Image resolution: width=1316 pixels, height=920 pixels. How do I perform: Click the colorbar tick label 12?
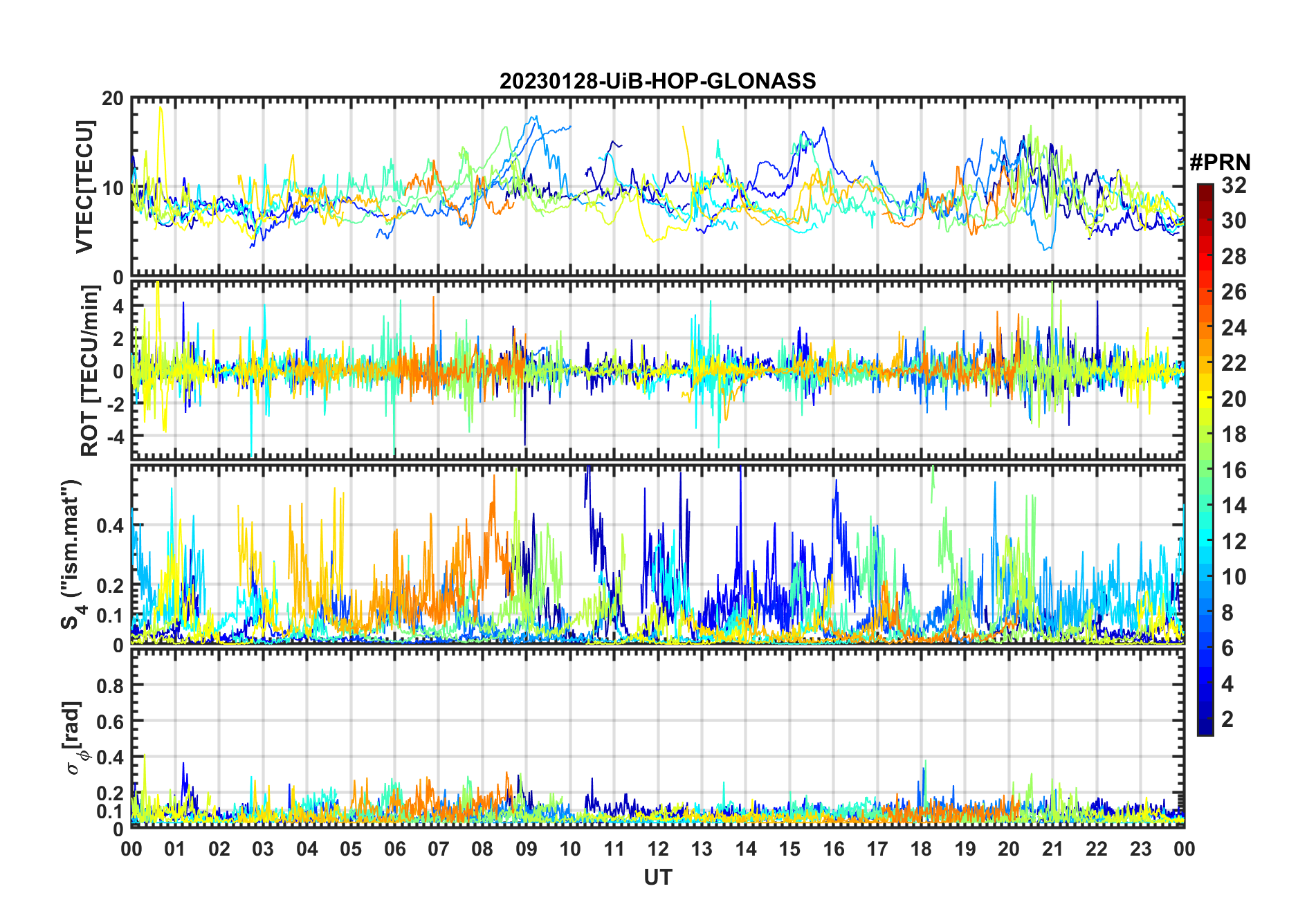point(1234,542)
